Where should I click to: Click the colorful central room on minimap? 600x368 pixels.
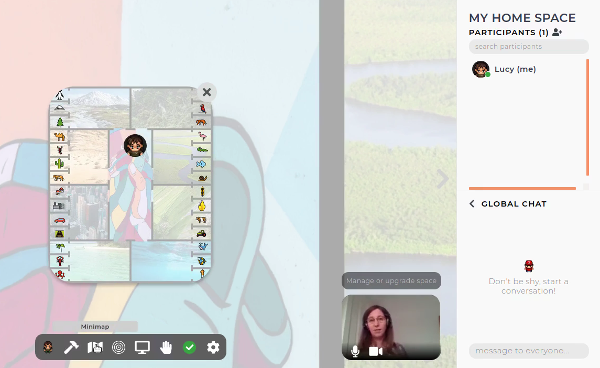pos(130,185)
